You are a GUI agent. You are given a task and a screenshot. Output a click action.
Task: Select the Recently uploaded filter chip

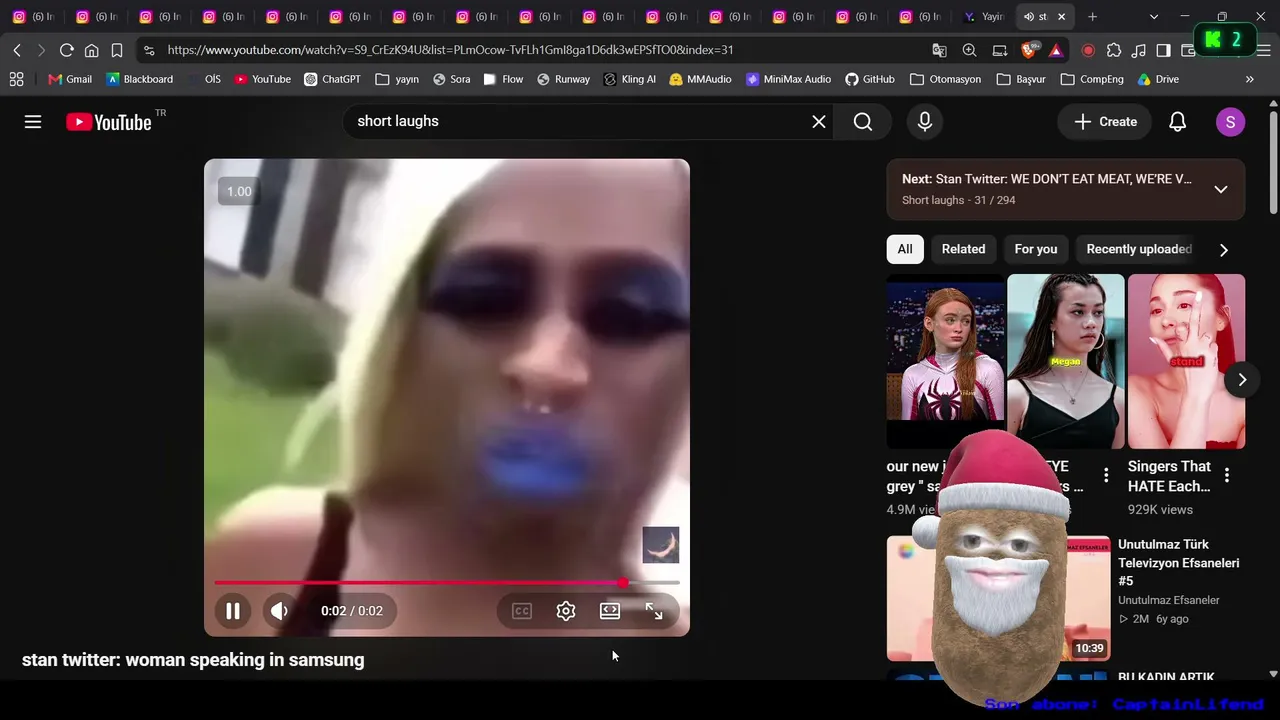(1139, 249)
